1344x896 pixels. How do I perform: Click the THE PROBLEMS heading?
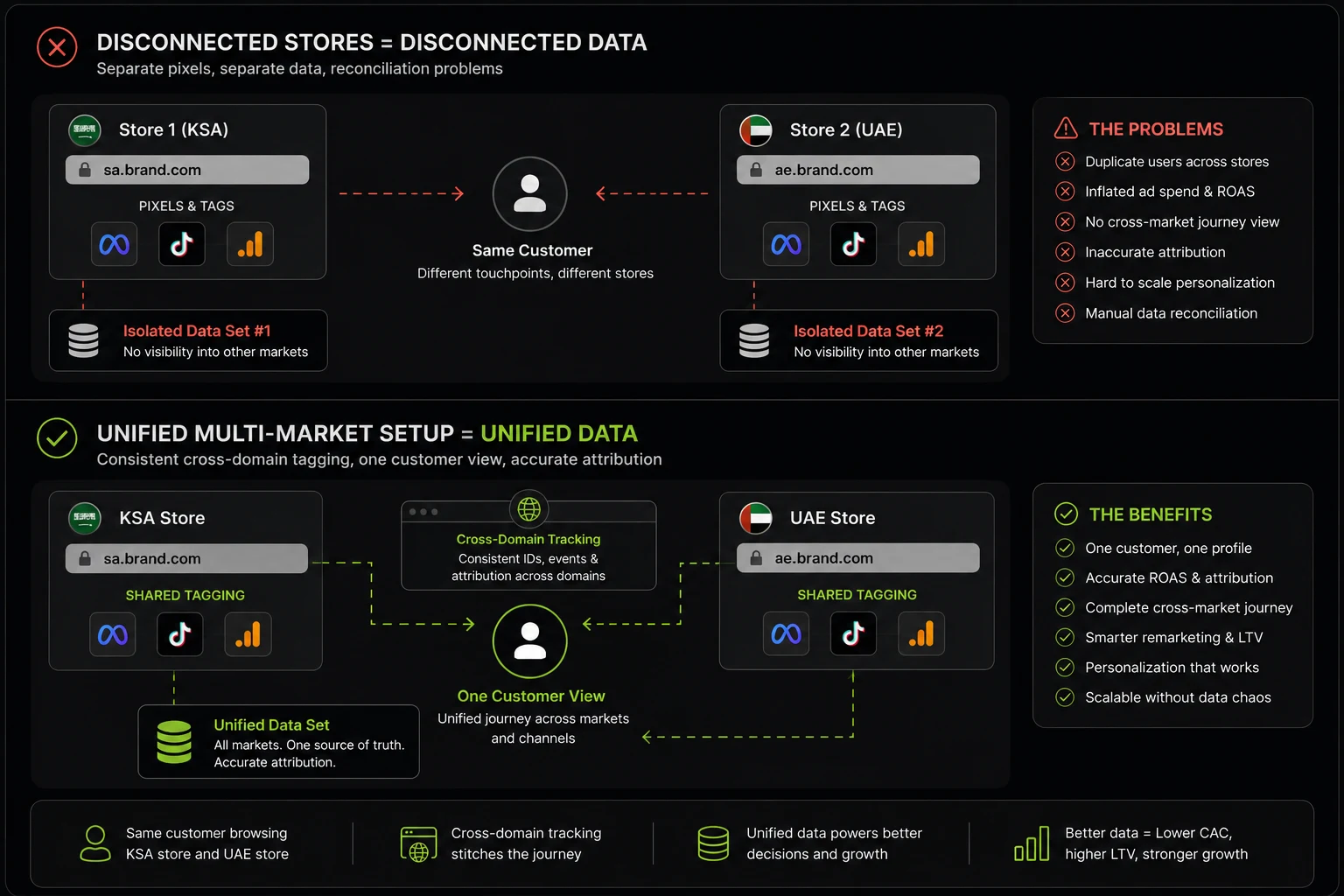(x=1156, y=129)
